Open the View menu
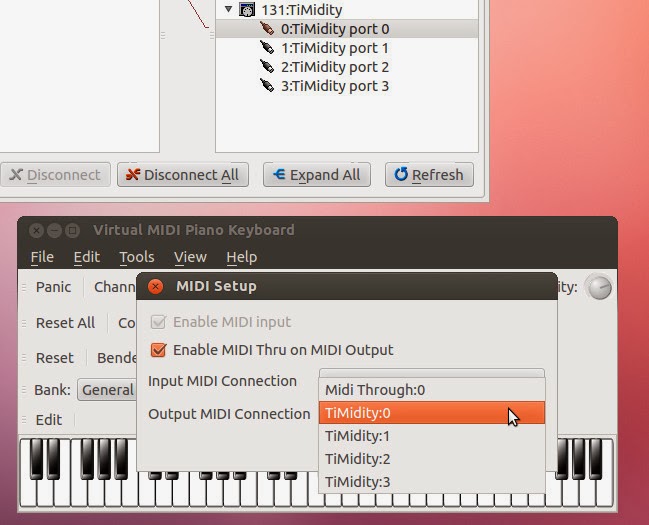Screen dimensions: 649x525 190,257
